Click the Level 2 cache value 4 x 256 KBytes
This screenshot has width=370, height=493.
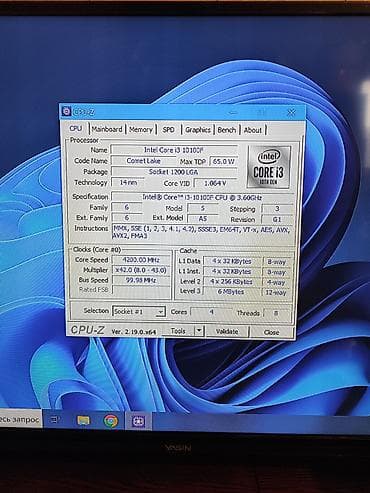[231, 282]
